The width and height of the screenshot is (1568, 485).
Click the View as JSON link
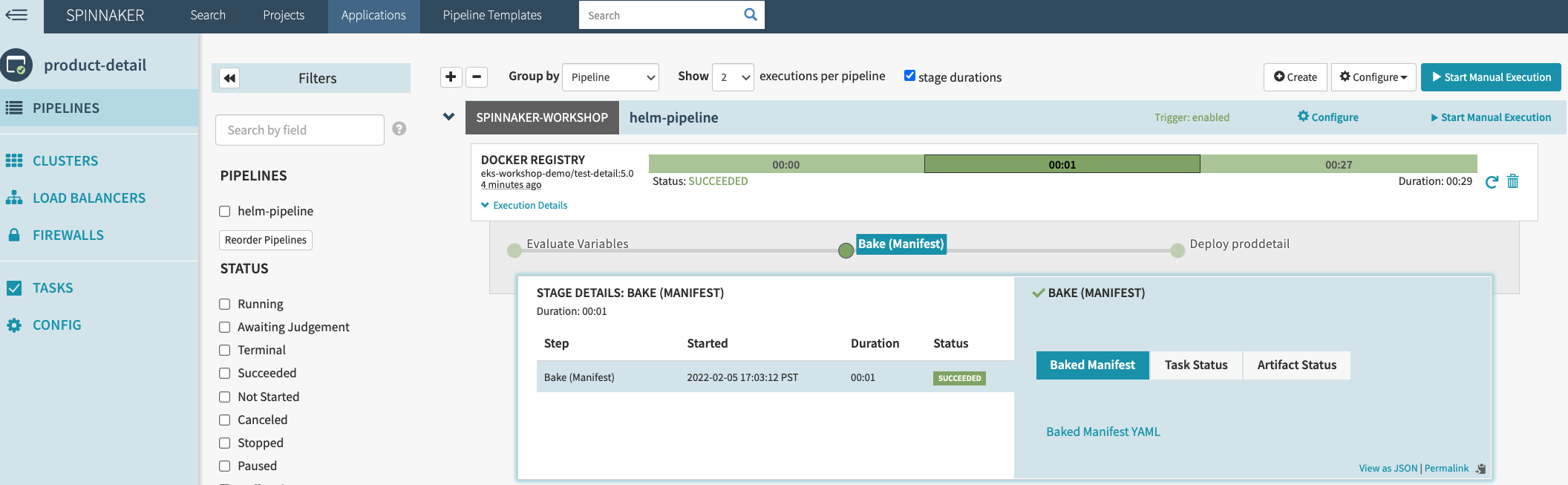point(1388,468)
